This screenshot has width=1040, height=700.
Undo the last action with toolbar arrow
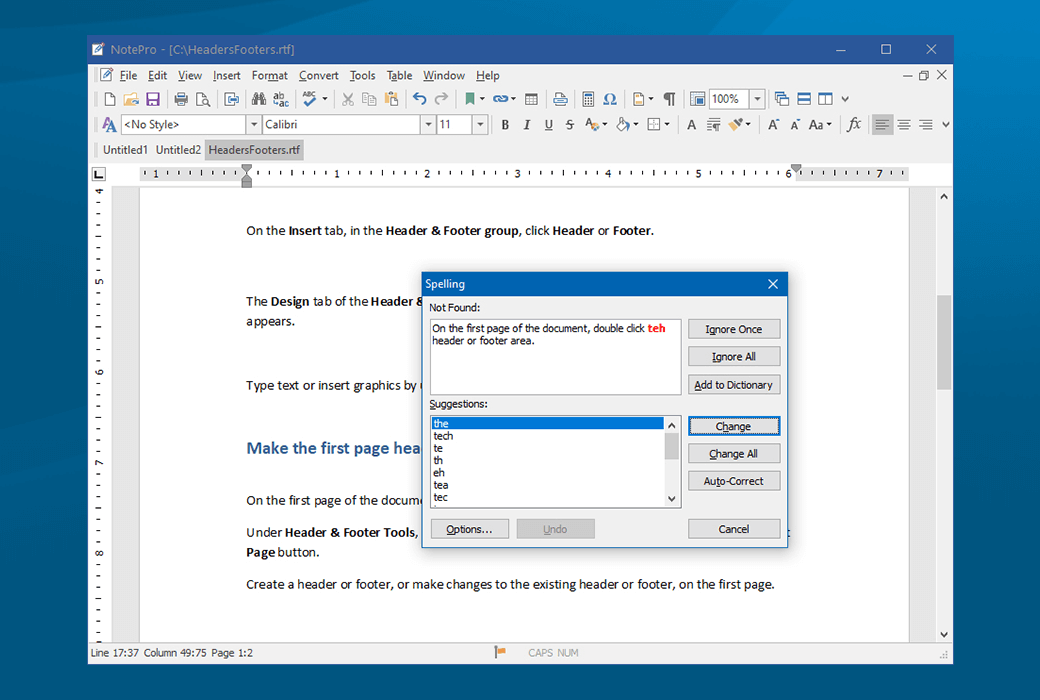[419, 100]
